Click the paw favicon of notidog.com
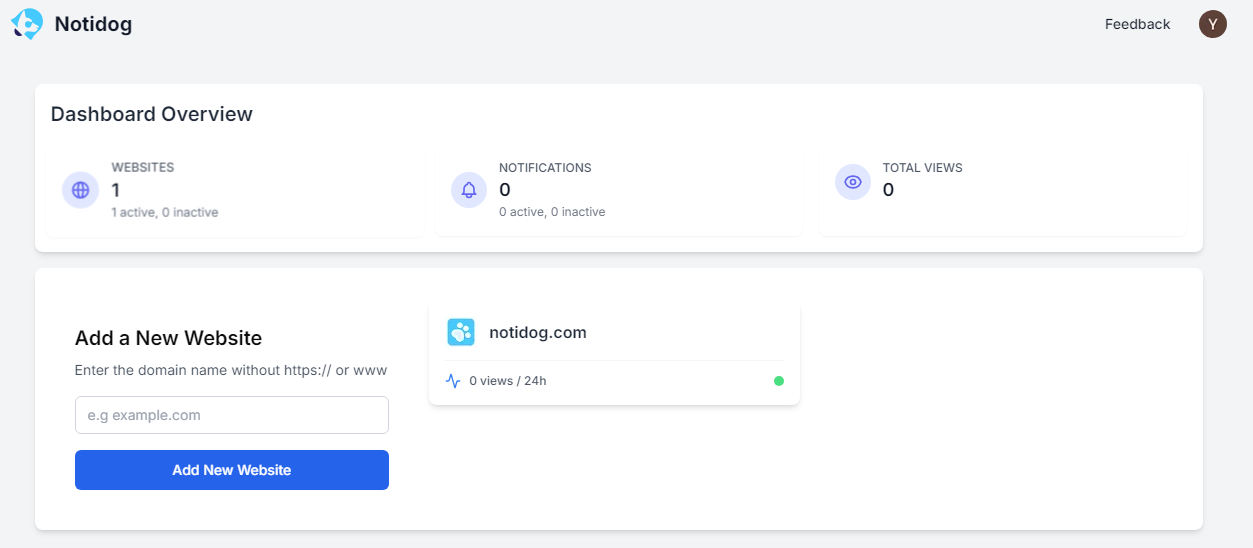Viewport: 1253px width, 548px height. (x=461, y=333)
